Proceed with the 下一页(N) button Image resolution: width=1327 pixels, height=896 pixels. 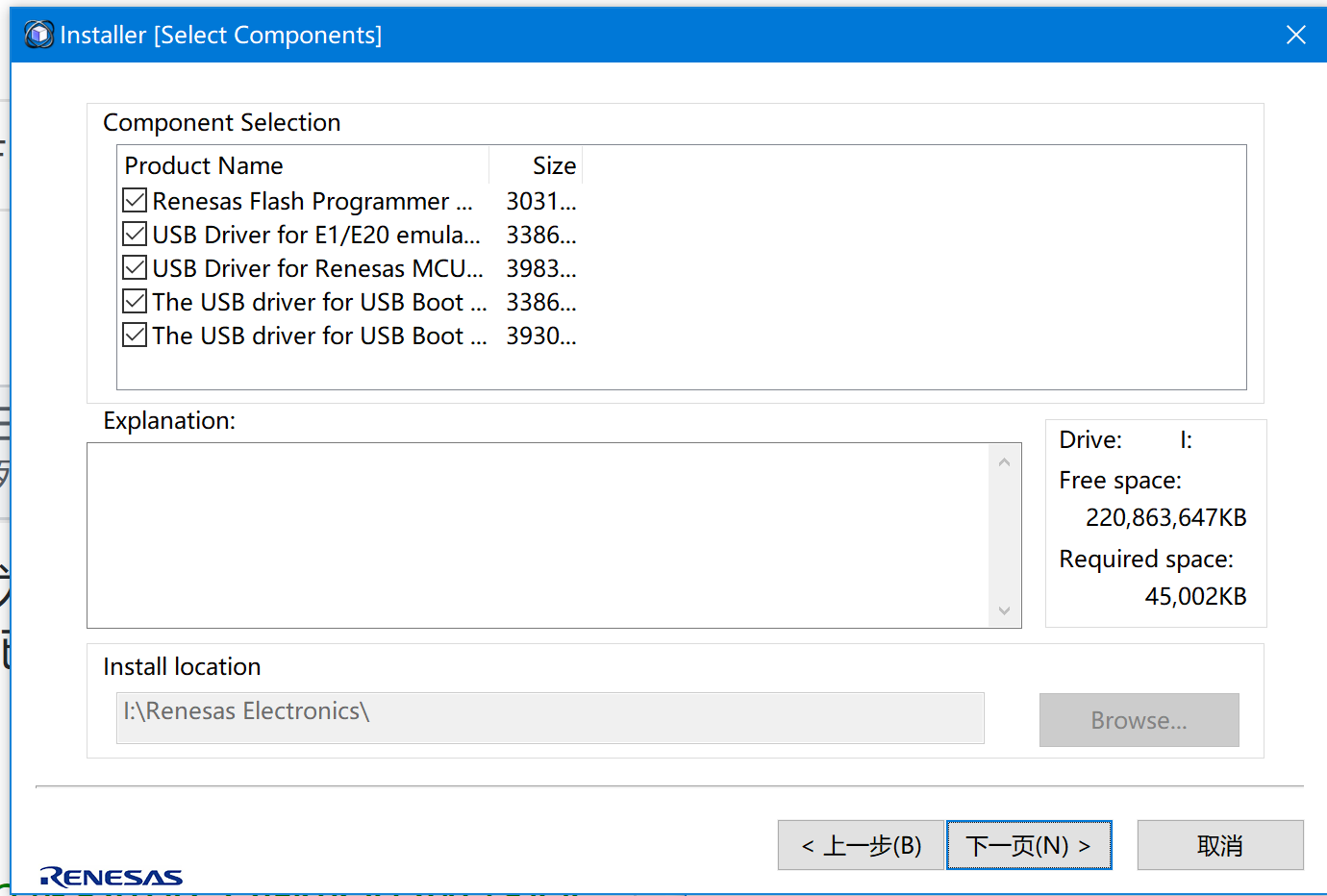tap(1029, 845)
